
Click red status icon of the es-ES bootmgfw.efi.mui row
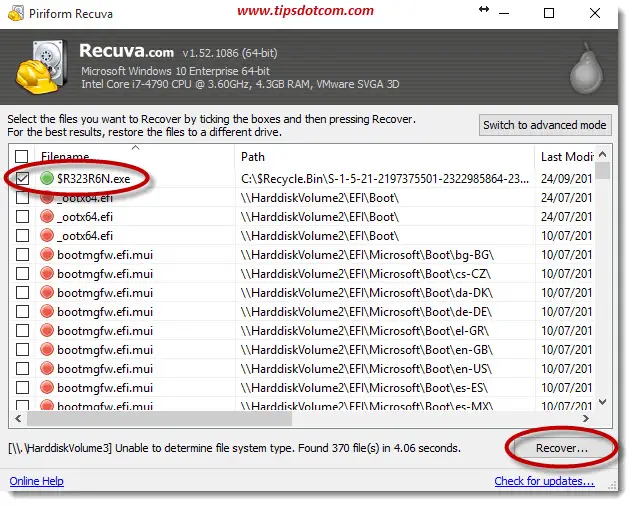click(47, 387)
